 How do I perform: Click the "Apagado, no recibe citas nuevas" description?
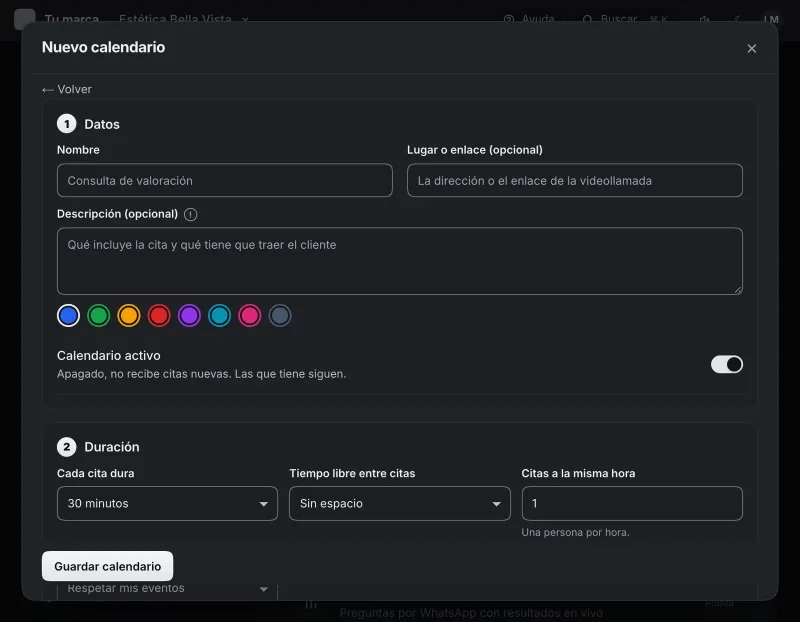pyautogui.click(x=202, y=374)
